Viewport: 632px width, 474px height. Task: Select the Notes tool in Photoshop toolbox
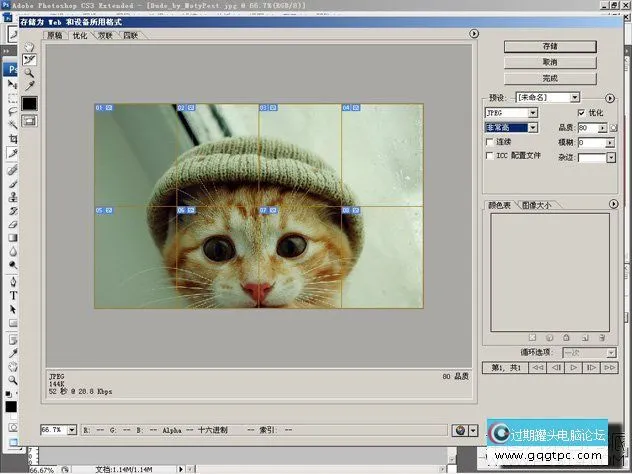12,340
